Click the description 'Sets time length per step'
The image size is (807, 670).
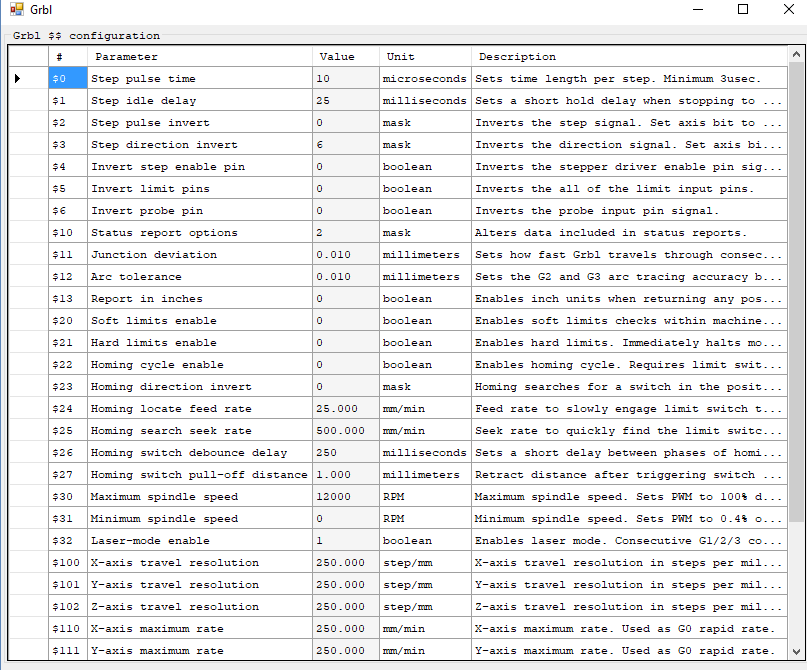pyautogui.click(x=629, y=78)
